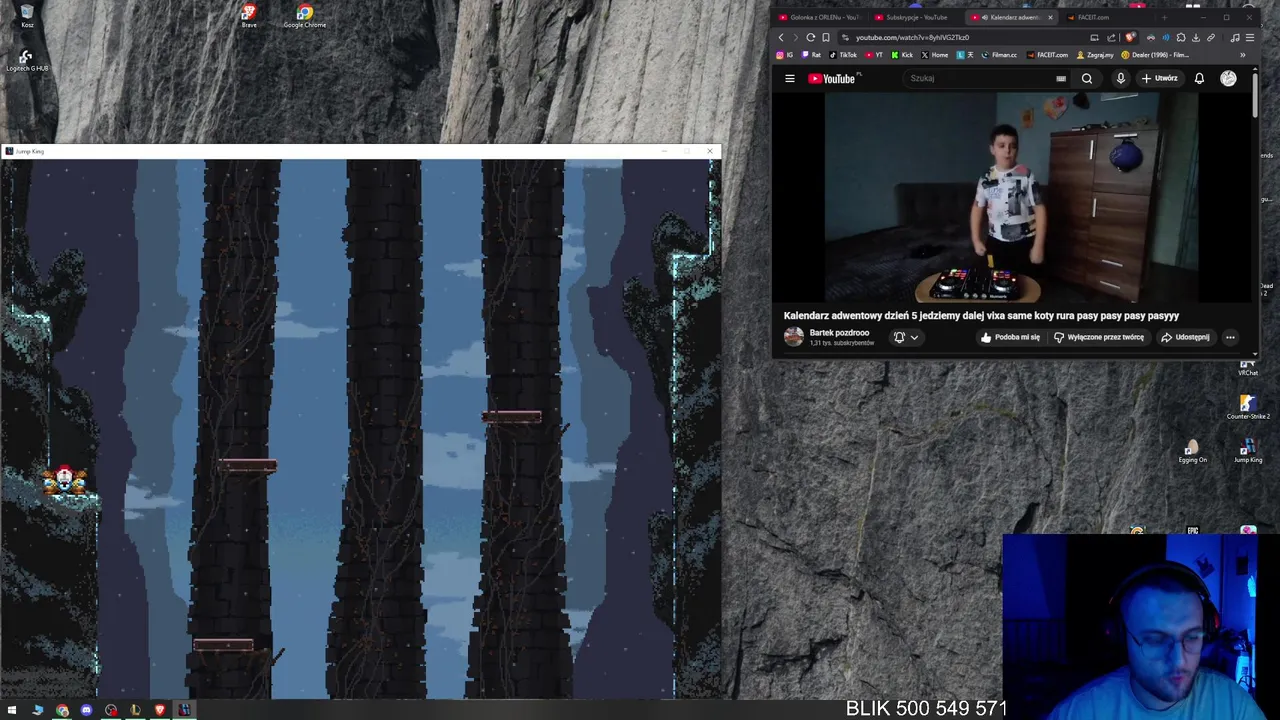Viewport: 1280px width, 720px height.
Task: Click the share icon in address bar
Action: pos(1111,38)
